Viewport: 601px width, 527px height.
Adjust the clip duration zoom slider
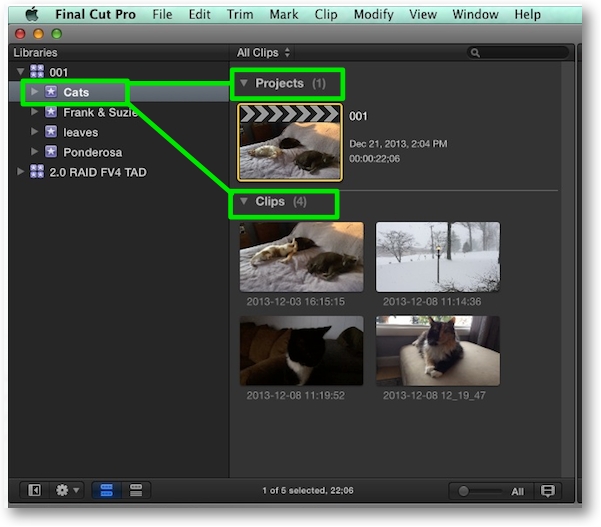tap(463, 491)
